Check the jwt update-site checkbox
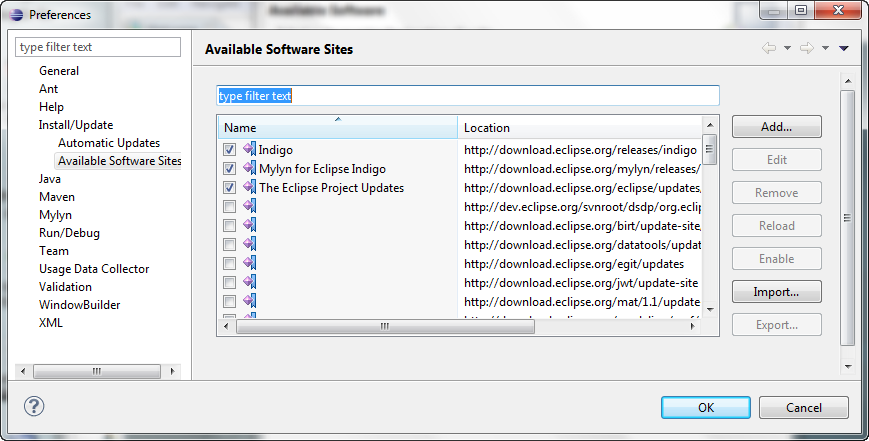Viewport: 869px width, 441px height. point(229,283)
